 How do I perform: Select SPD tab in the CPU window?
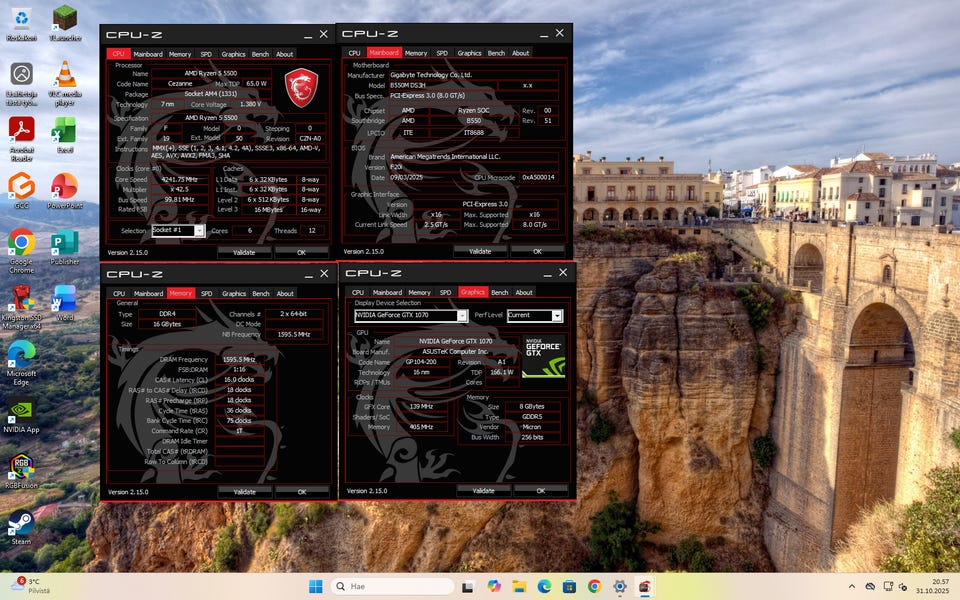coord(206,54)
